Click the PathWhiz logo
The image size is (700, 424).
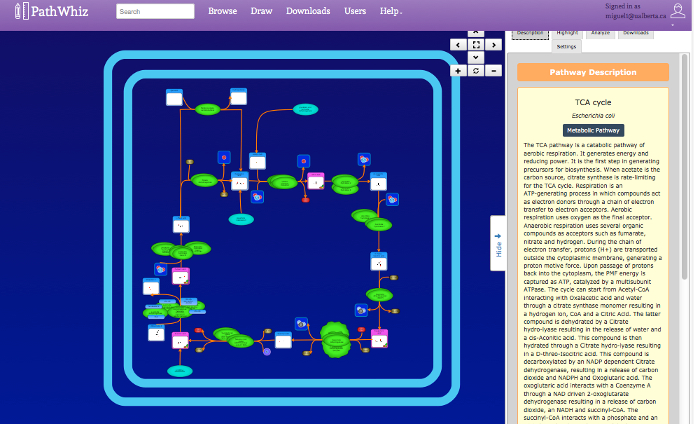pyautogui.click(x=51, y=11)
